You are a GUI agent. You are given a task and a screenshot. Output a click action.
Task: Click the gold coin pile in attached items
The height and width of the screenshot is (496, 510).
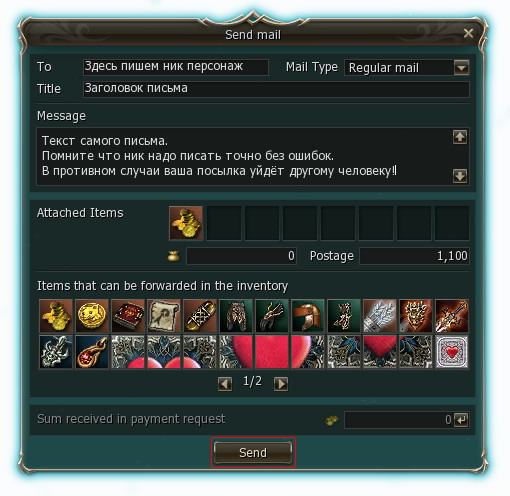186,223
